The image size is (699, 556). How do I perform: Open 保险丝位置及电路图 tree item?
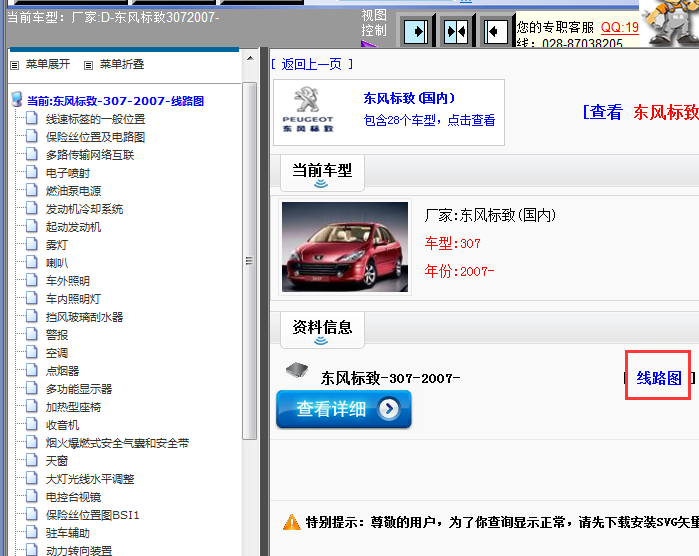[x=95, y=137]
